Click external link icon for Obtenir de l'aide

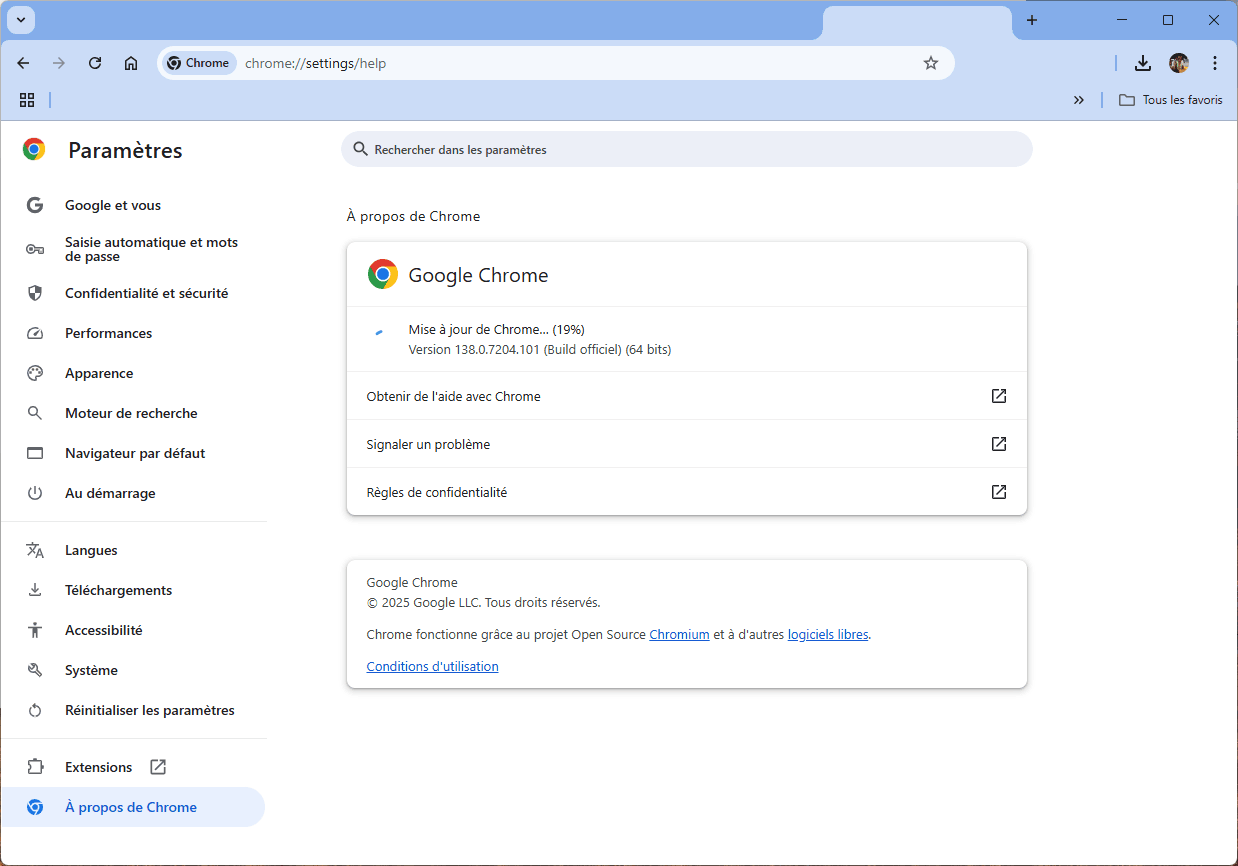(999, 396)
